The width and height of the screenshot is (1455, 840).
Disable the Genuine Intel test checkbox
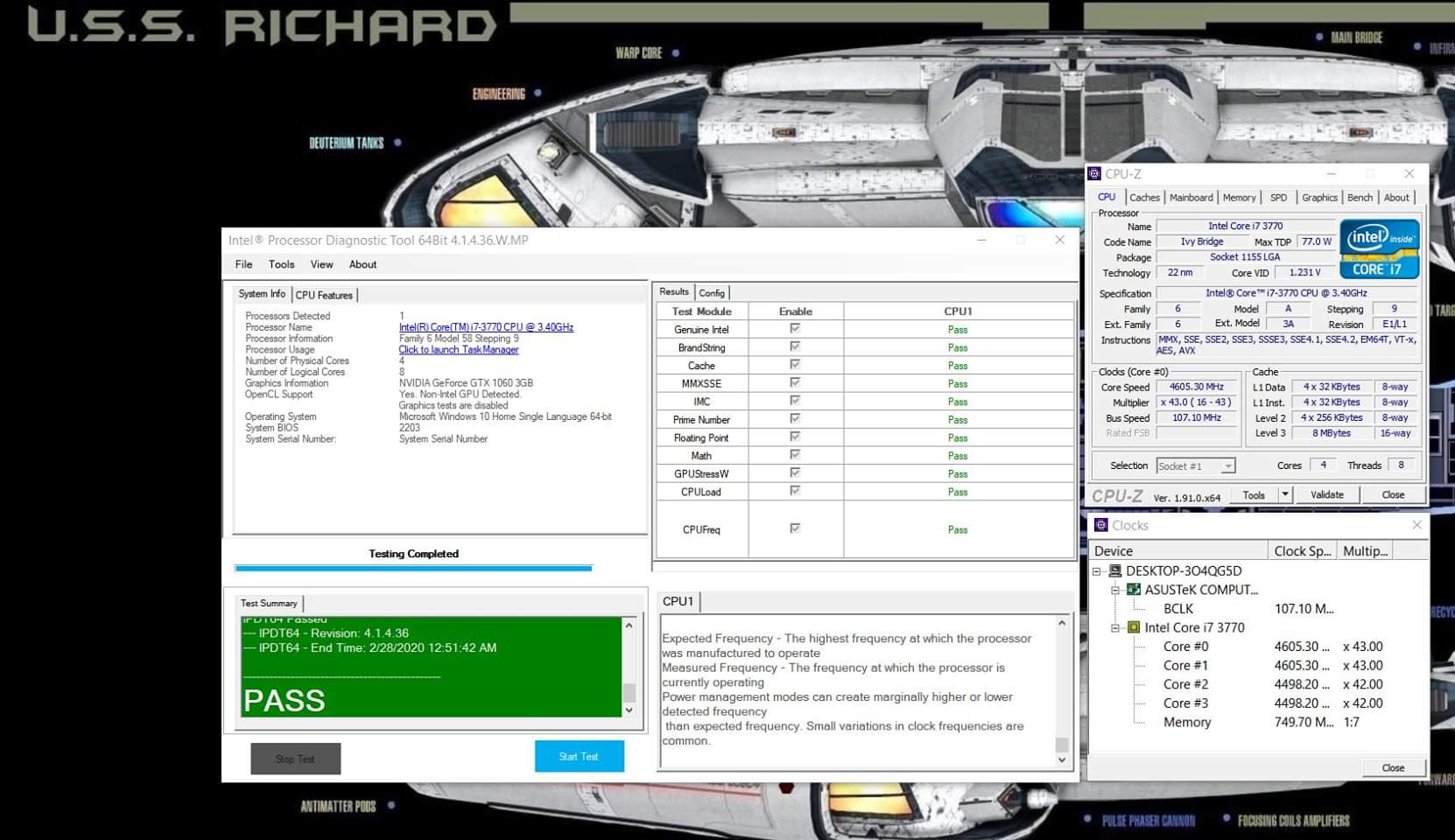point(794,329)
